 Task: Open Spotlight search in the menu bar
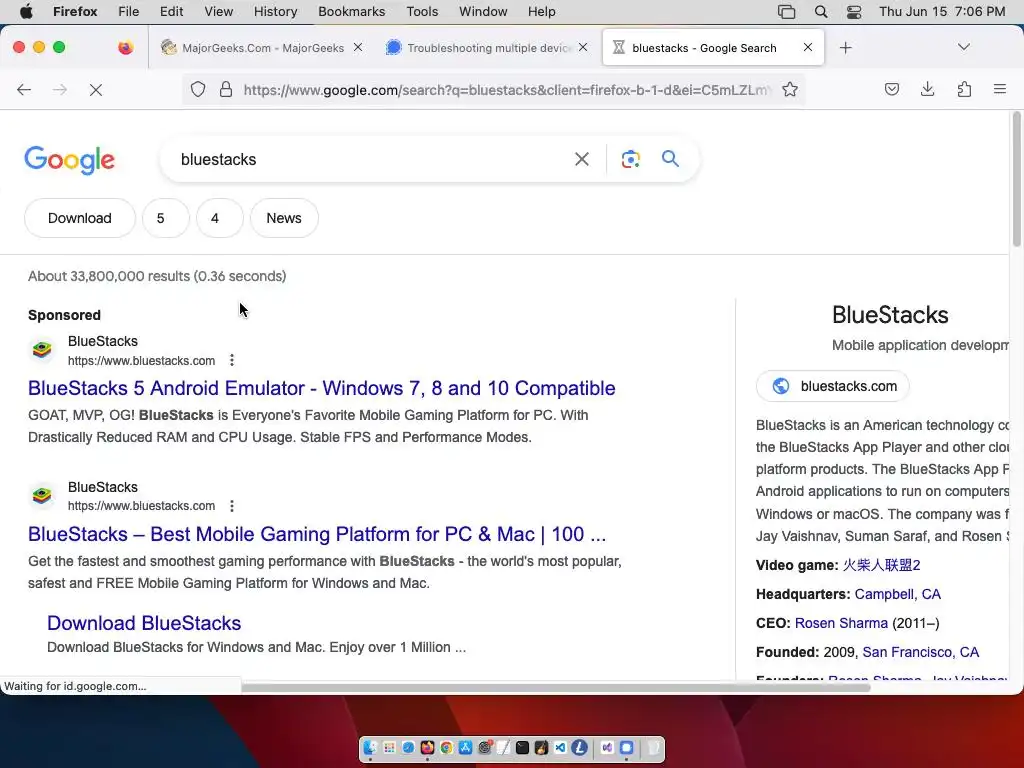[x=821, y=12]
